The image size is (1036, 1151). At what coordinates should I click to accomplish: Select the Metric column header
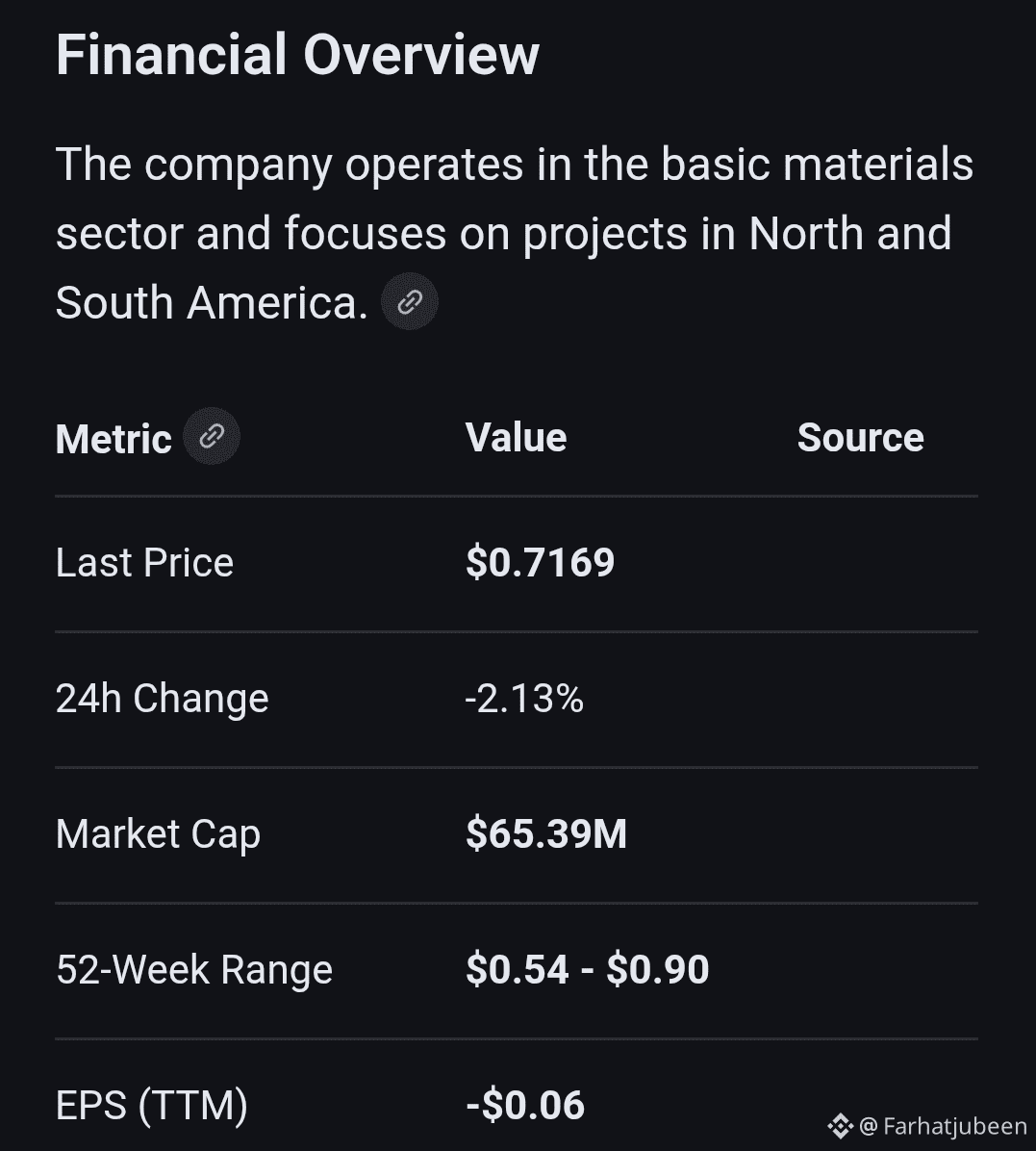(x=114, y=439)
